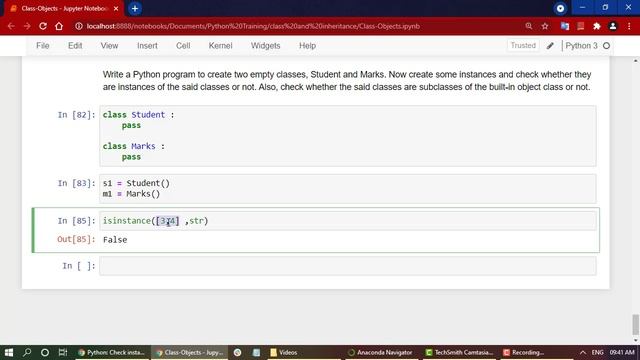Show hidden system tray icons
Image resolution: width=640 pixels, height=360 pixels.
(583, 352)
